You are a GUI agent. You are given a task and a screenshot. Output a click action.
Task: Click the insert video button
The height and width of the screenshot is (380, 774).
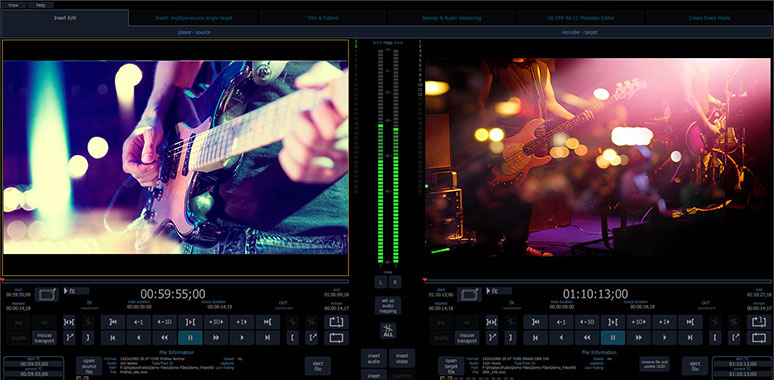tap(402, 358)
